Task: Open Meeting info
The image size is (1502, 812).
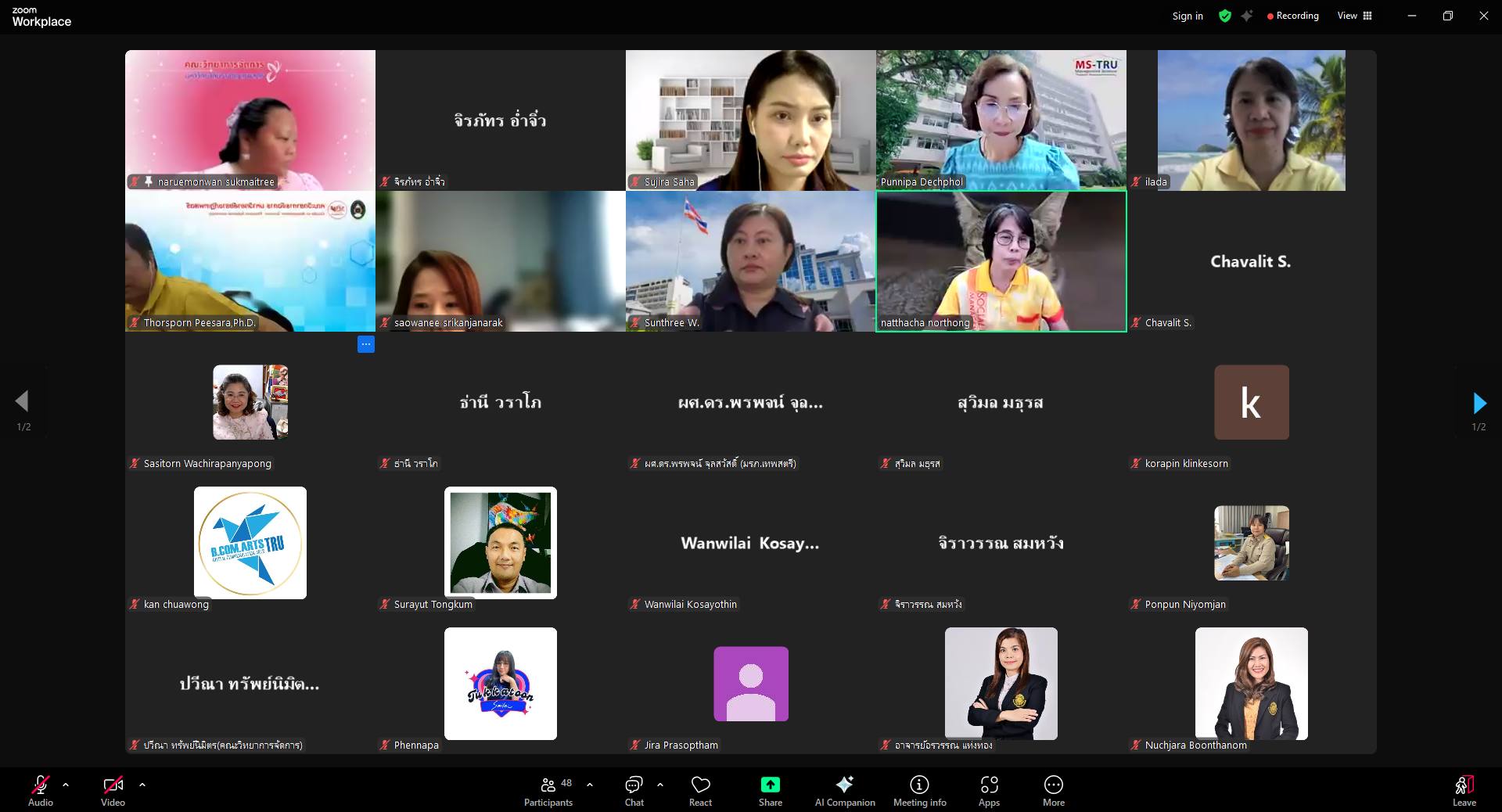Action: pos(919,789)
